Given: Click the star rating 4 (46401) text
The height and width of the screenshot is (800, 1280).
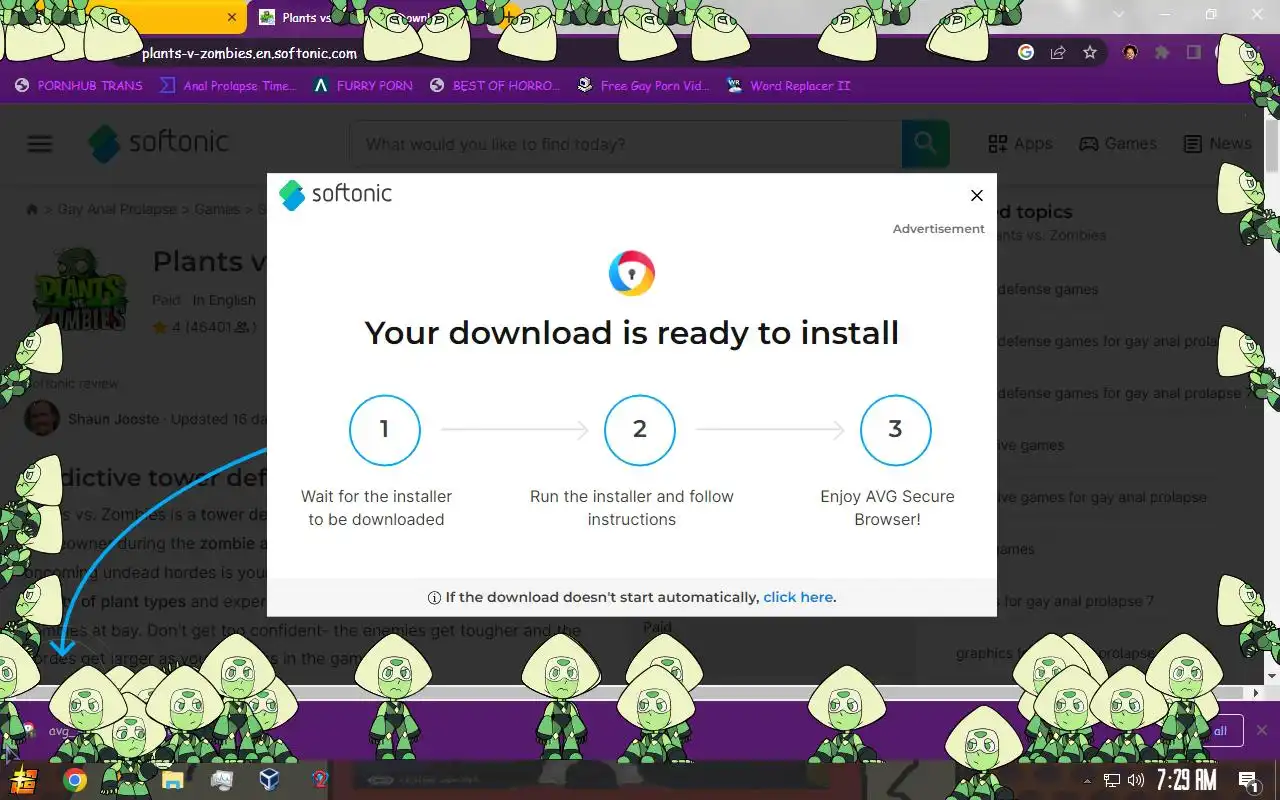Looking at the screenshot, I should coord(205,327).
